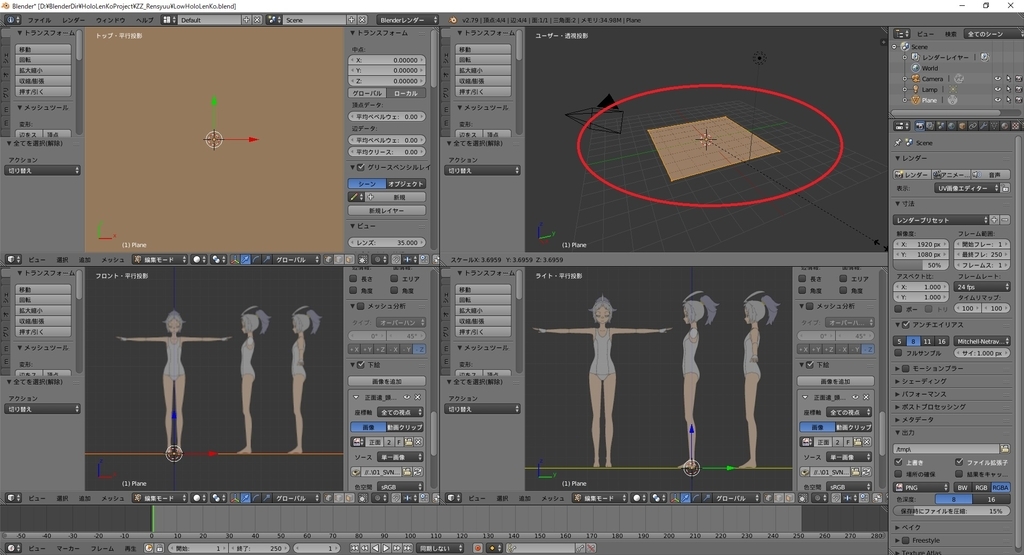Screen dimensions: 1024x555
Task: Open the Render tab in the properties editor
Action: 920,126
